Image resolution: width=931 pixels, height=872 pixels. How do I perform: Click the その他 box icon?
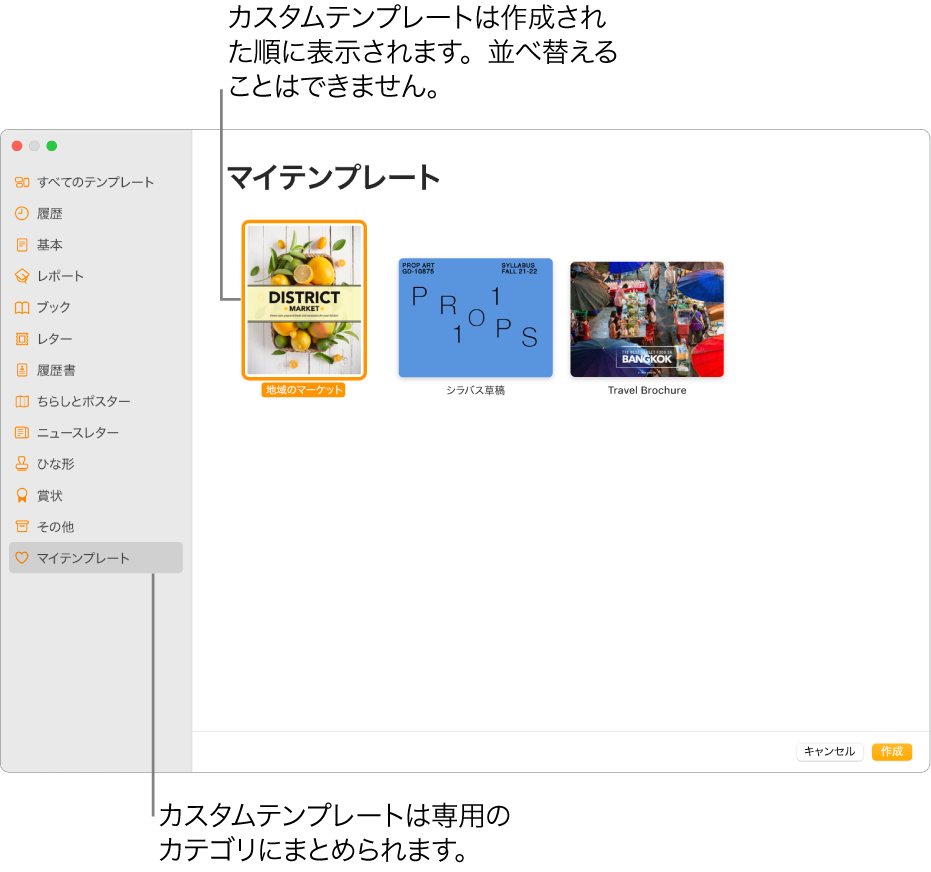pos(22,527)
